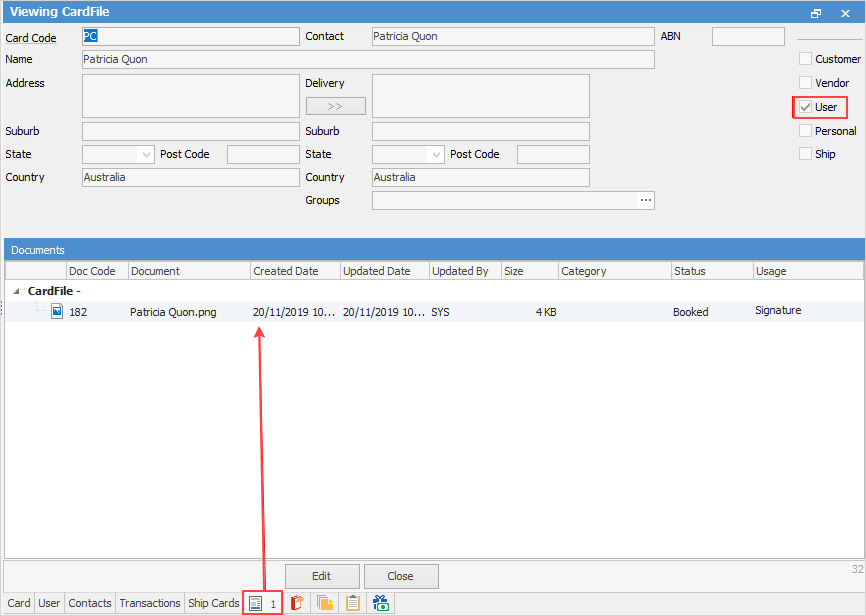866x616 pixels.
Task: Click the Created Date column header
Action: pyautogui.click(x=294, y=271)
